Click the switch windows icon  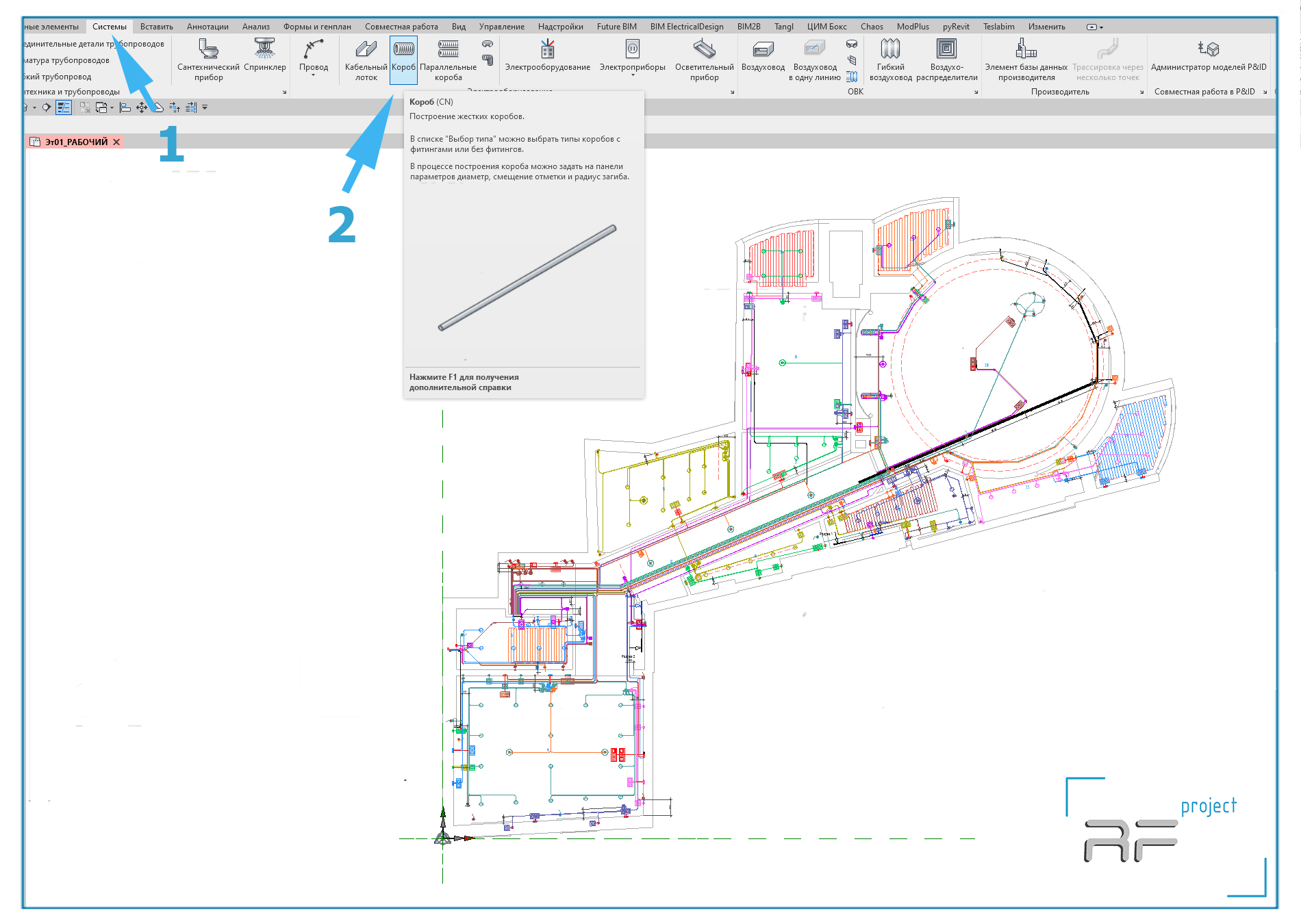(x=101, y=107)
